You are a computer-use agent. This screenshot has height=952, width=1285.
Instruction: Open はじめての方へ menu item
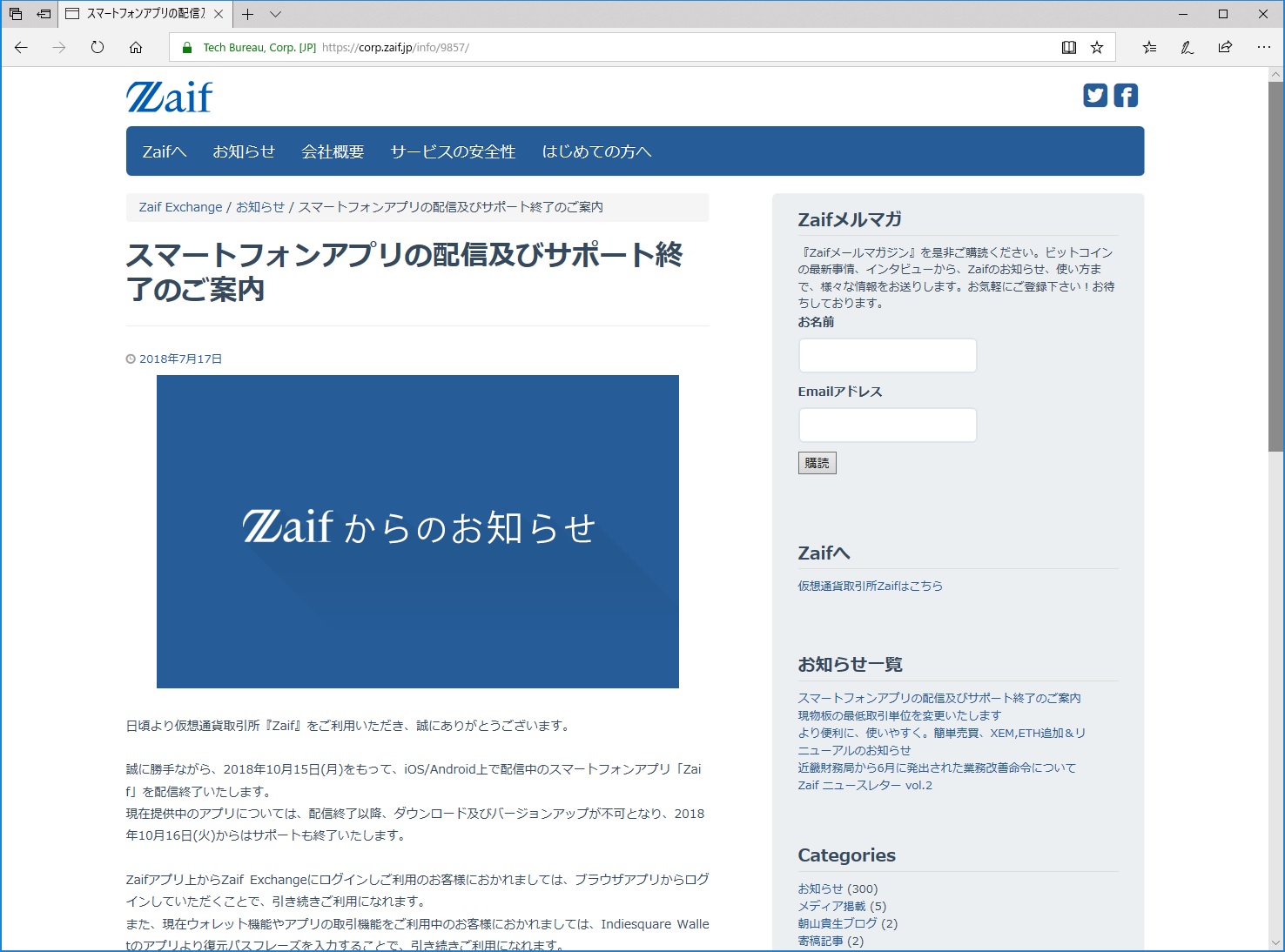click(596, 151)
